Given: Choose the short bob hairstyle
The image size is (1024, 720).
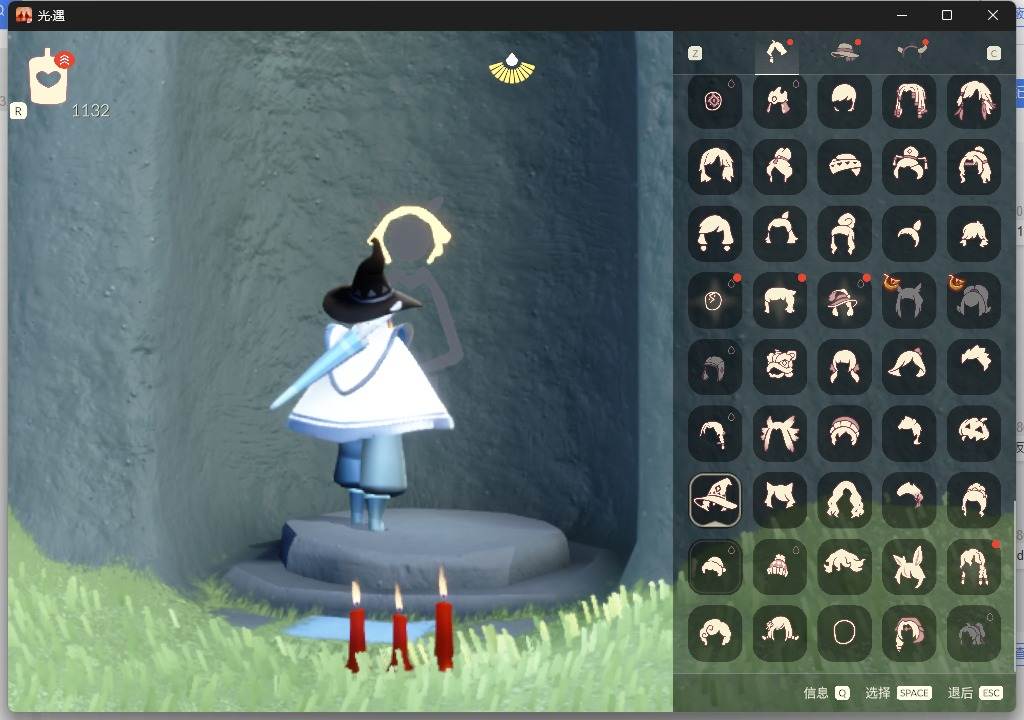Looking at the screenshot, I should click(844, 101).
